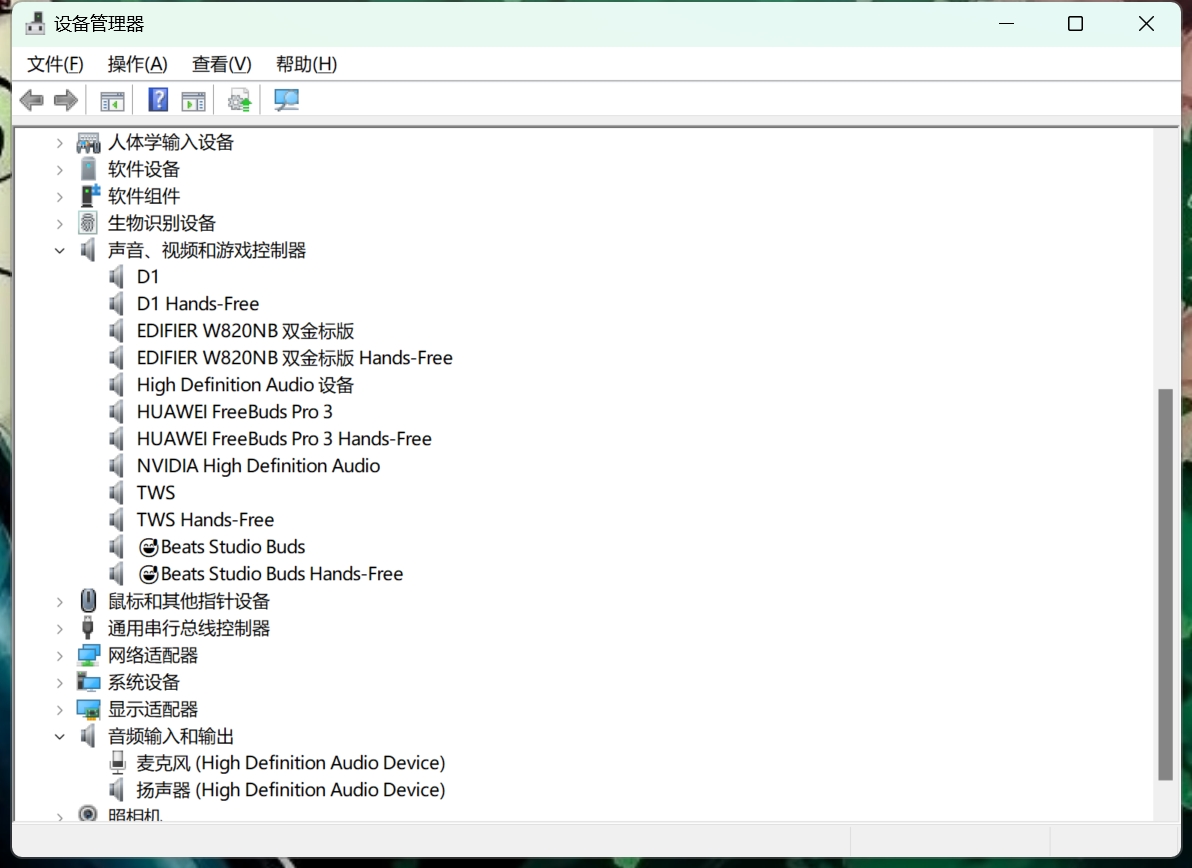The height and width of the screenshot is (868, 1192).
Task: Select the 软件组件 puzzle-piece icon
Action: point(89,196)
